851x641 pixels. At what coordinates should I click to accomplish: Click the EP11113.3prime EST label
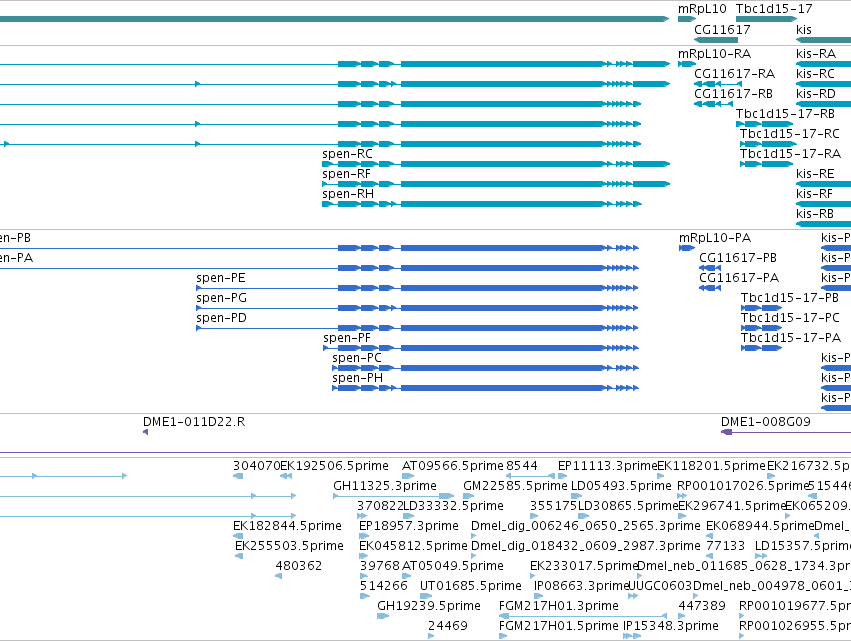[x=607, y=466]
